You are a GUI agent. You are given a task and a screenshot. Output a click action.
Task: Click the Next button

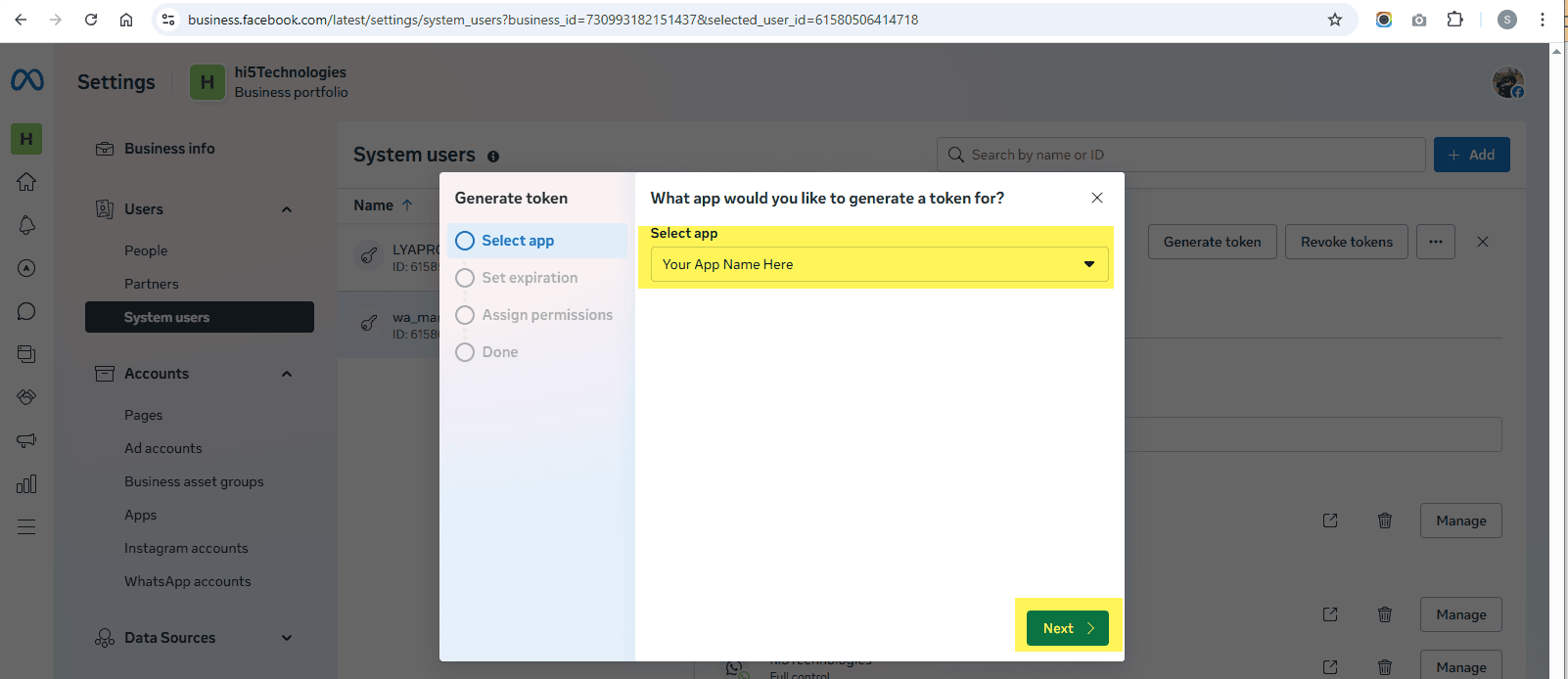[1068, 628]
